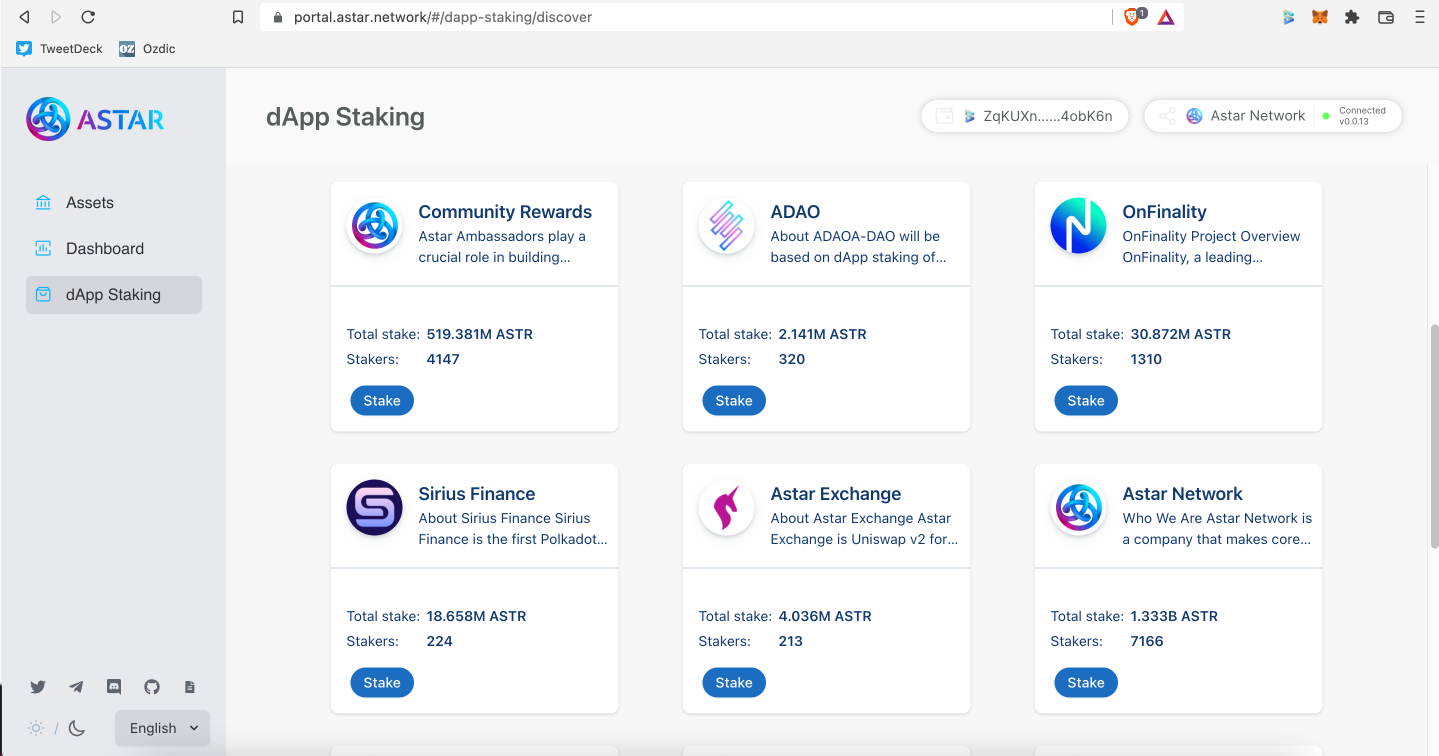Select total stake 2.141M ASTR text
The height and width of the screenshot is (756, 1439).
tap(823, 334)
